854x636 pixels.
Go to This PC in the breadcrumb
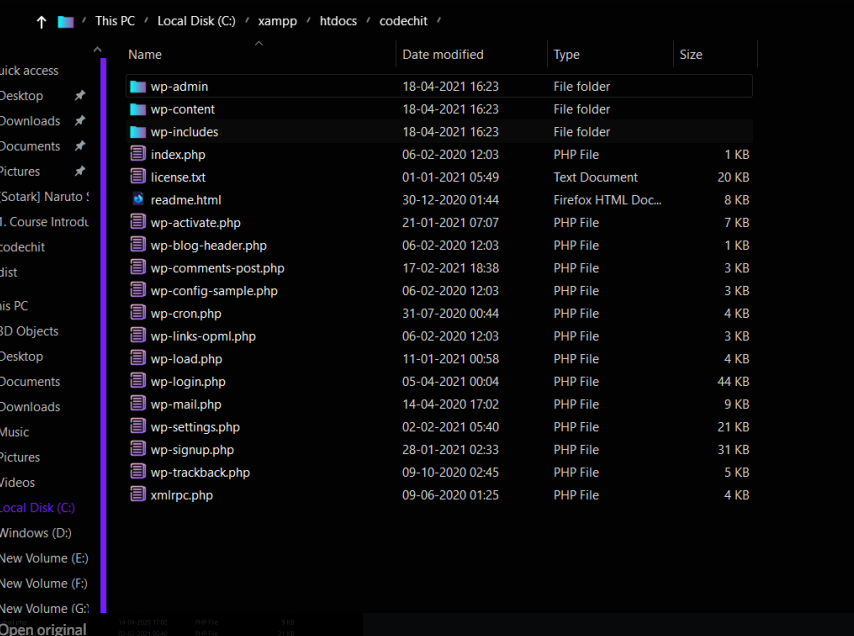[x=115, y=21]
